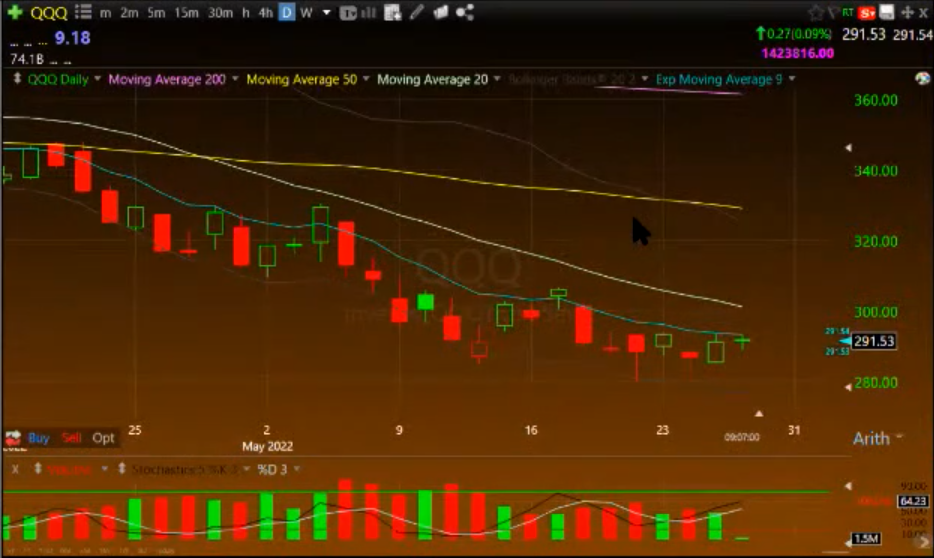
Task: Switch to the hourly (h) timeframe
Action: [245, 13]
